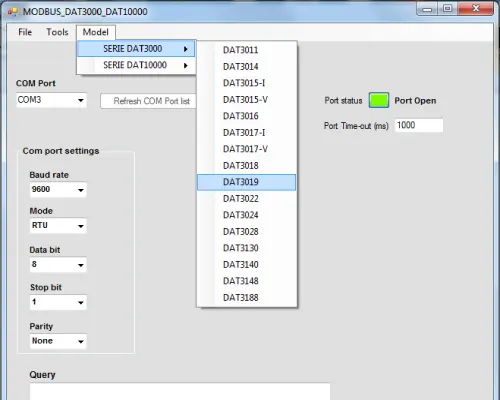
Task: Open the File menu
Action: pos(25,32)
